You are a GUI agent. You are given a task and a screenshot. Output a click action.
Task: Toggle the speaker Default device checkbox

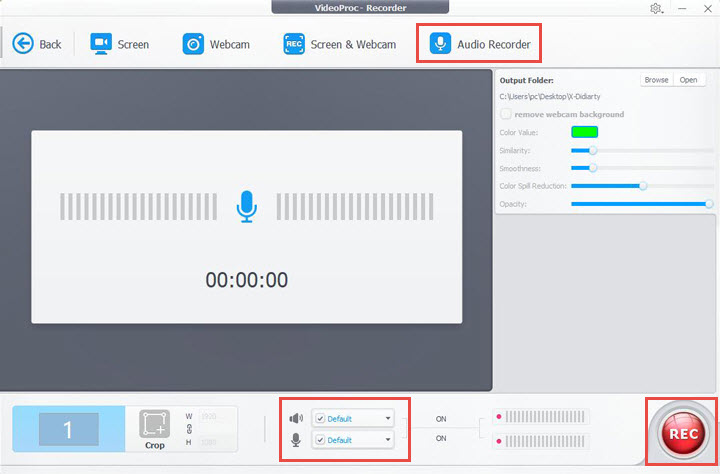(x=321, y=418)
